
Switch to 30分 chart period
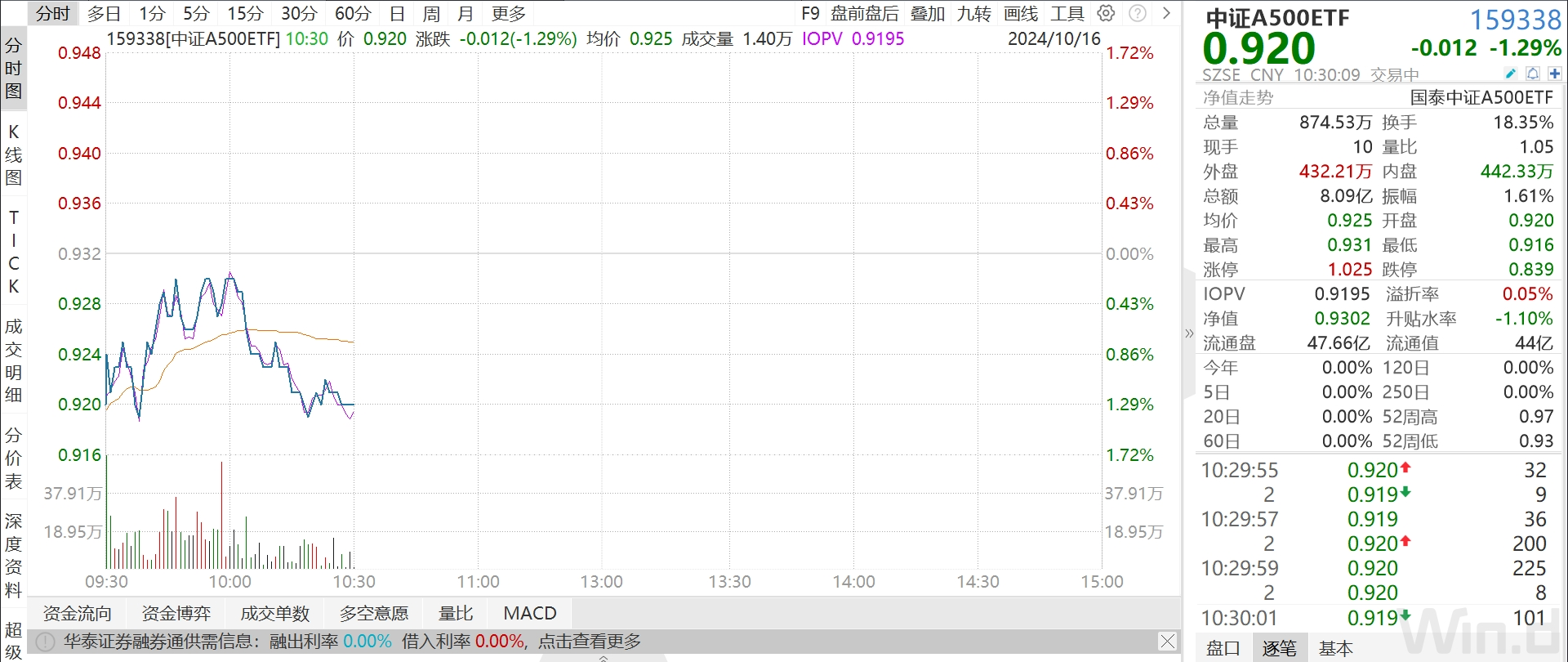click(x=299, y=13)
